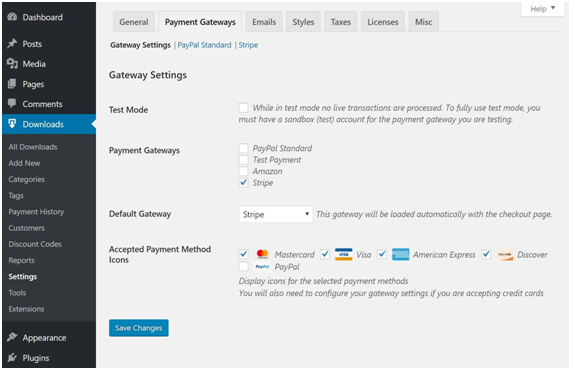Open Tags in Downloads submenu

tap(16, 196)
